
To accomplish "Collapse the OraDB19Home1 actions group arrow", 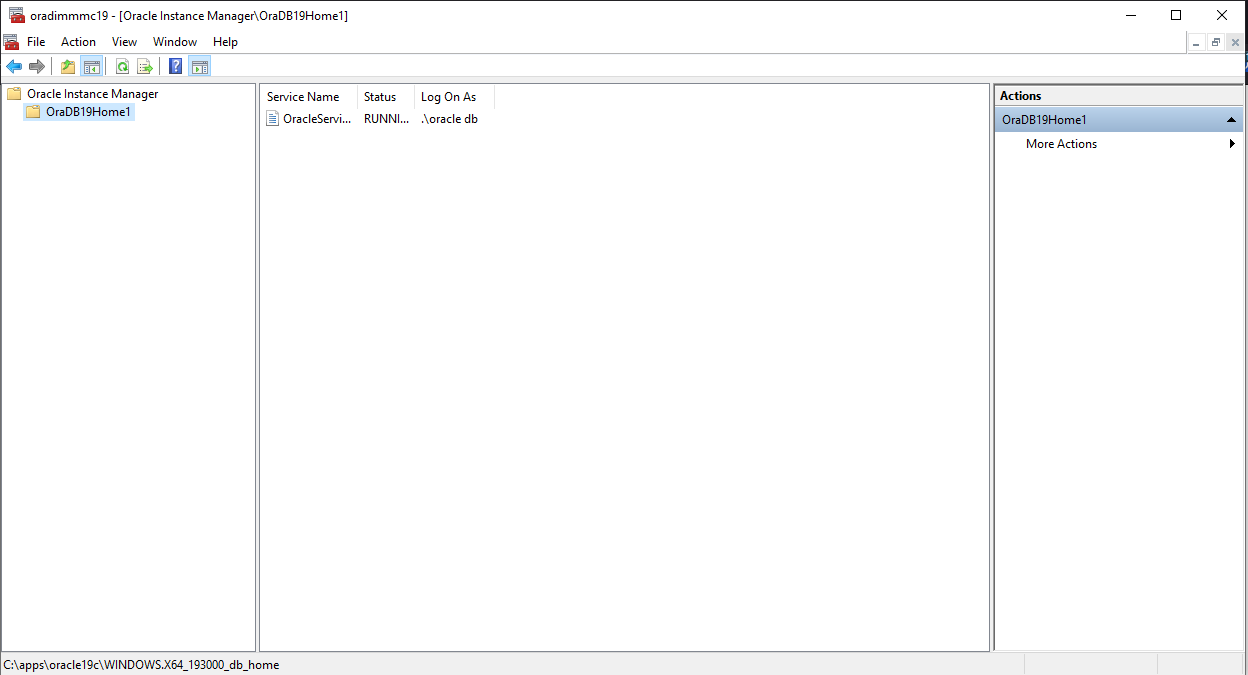I will (1231, 119).
